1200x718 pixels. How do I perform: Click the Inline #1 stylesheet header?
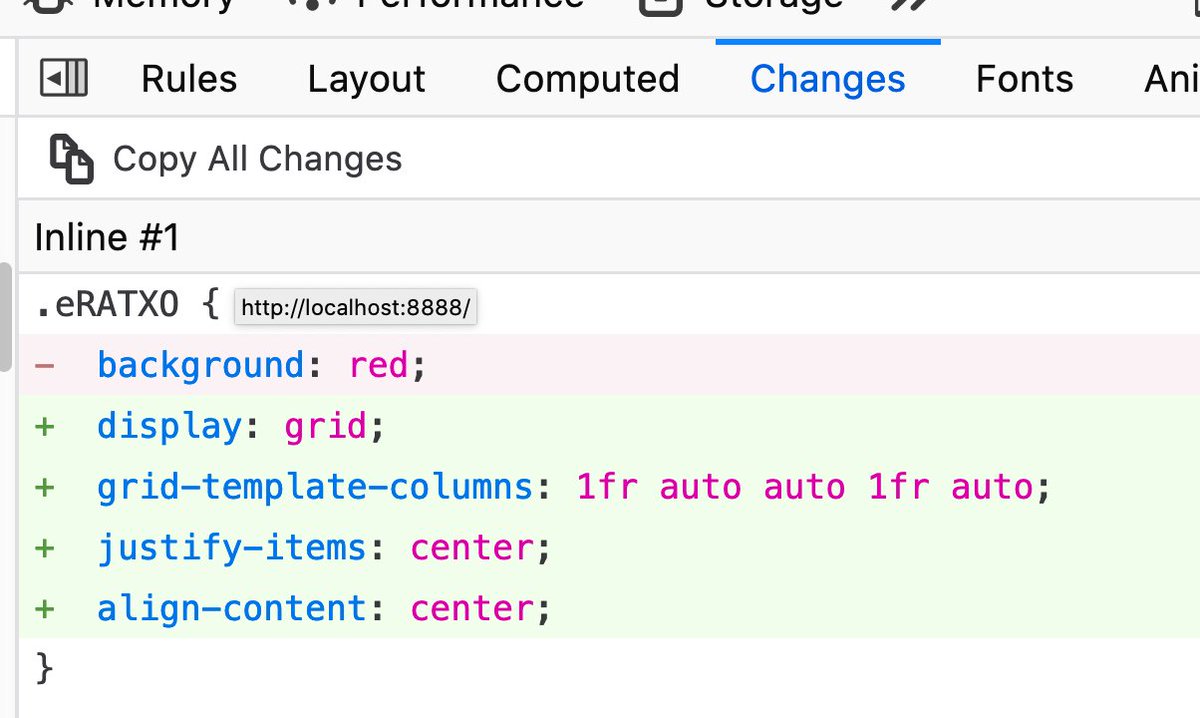(x=609, y=238)
